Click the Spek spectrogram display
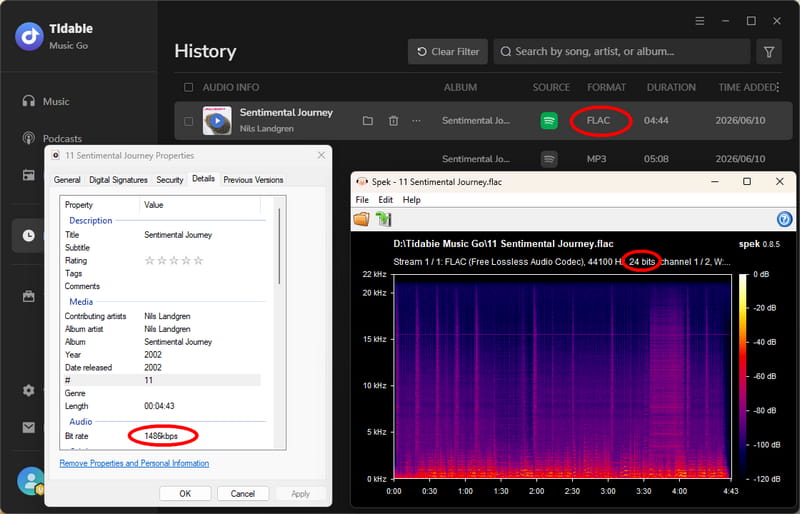Screen dimensions: 800x514 pos(562,377)
